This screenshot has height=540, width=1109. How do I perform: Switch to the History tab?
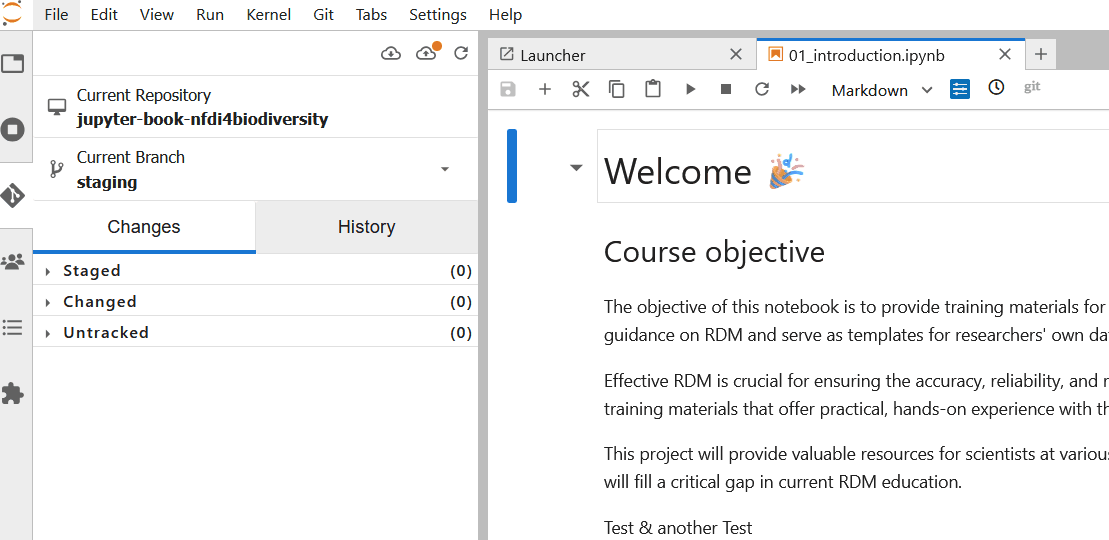point(366,227)
